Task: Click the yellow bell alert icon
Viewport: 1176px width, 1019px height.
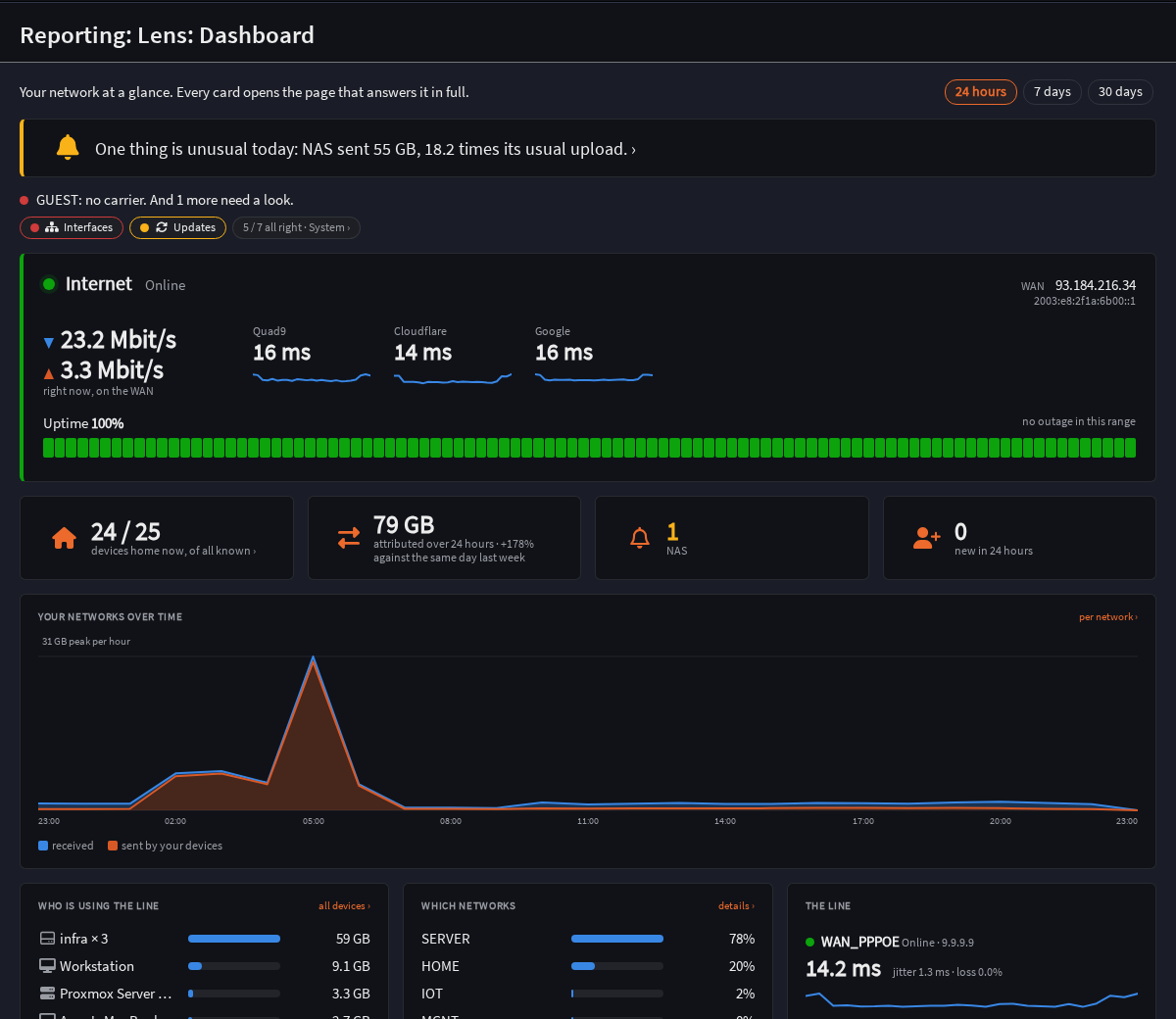Action: coord(68,148)
